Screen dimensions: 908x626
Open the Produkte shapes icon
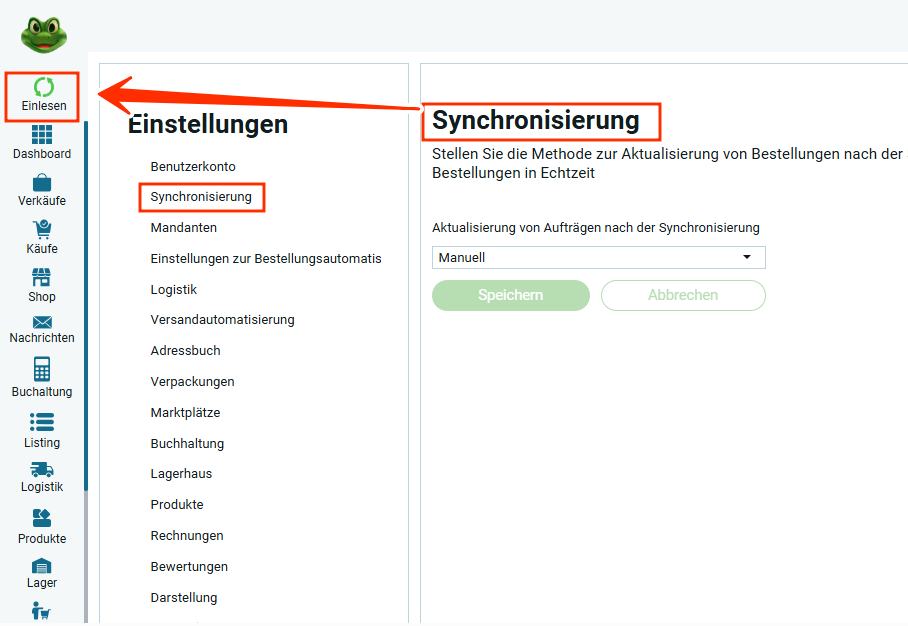[x=42, y=518]
